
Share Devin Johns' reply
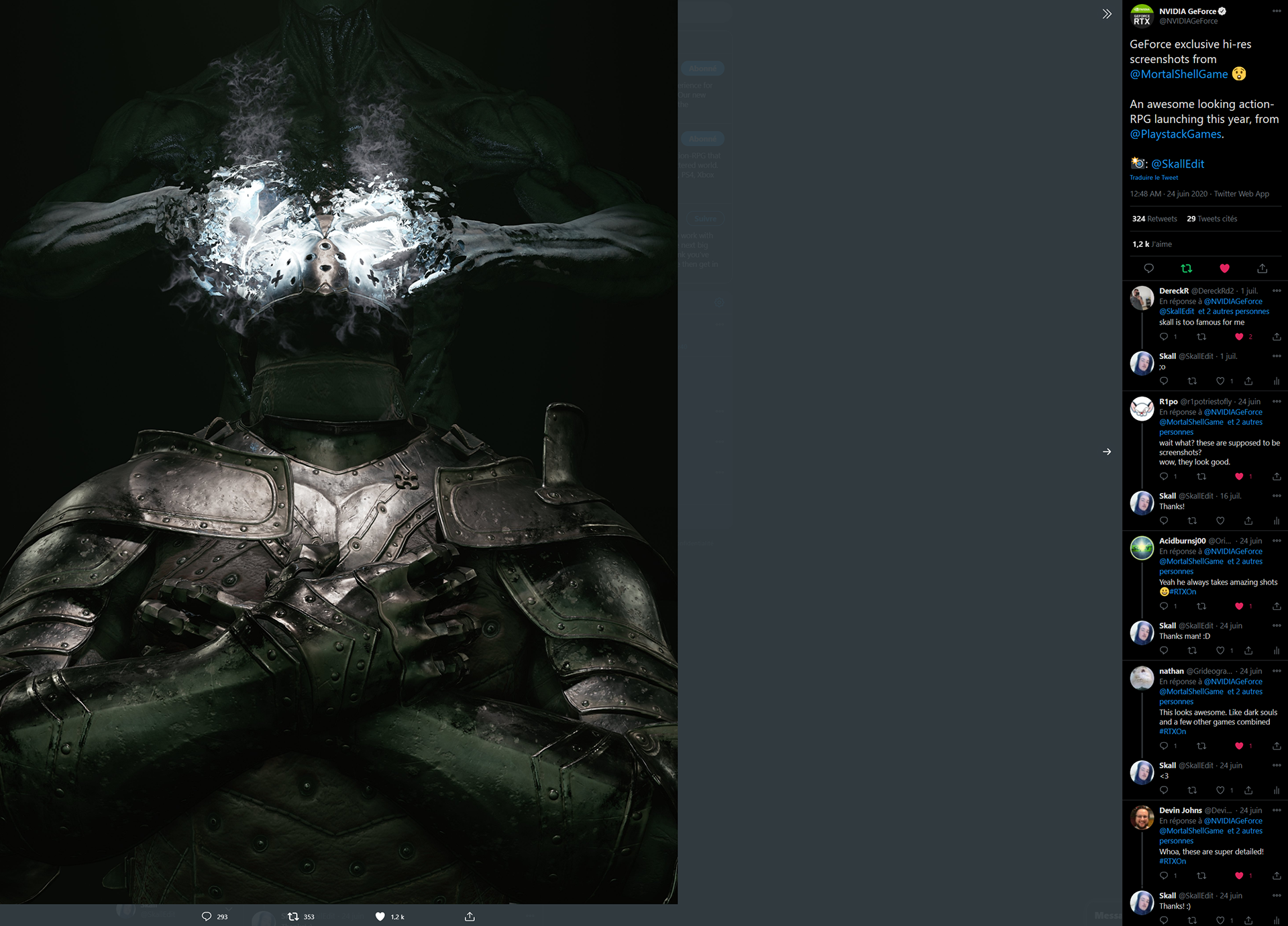1277,876
